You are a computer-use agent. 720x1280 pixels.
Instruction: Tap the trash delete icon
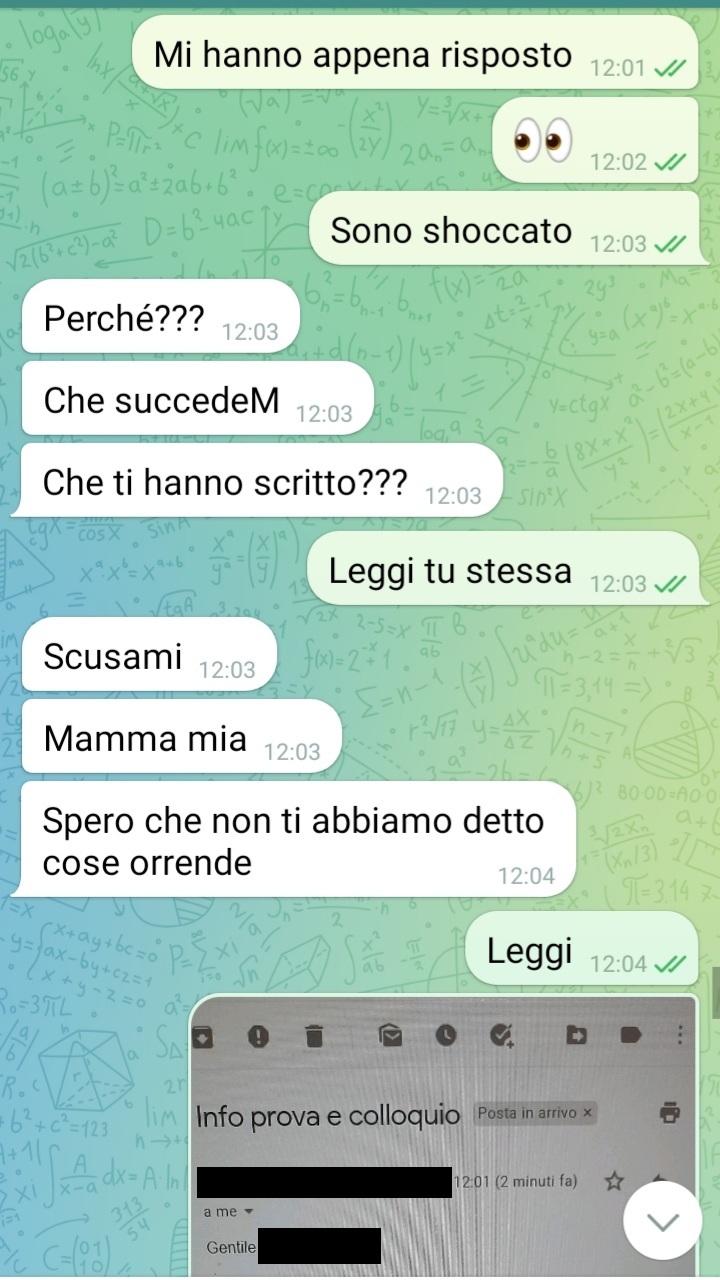click(314, 1036)
